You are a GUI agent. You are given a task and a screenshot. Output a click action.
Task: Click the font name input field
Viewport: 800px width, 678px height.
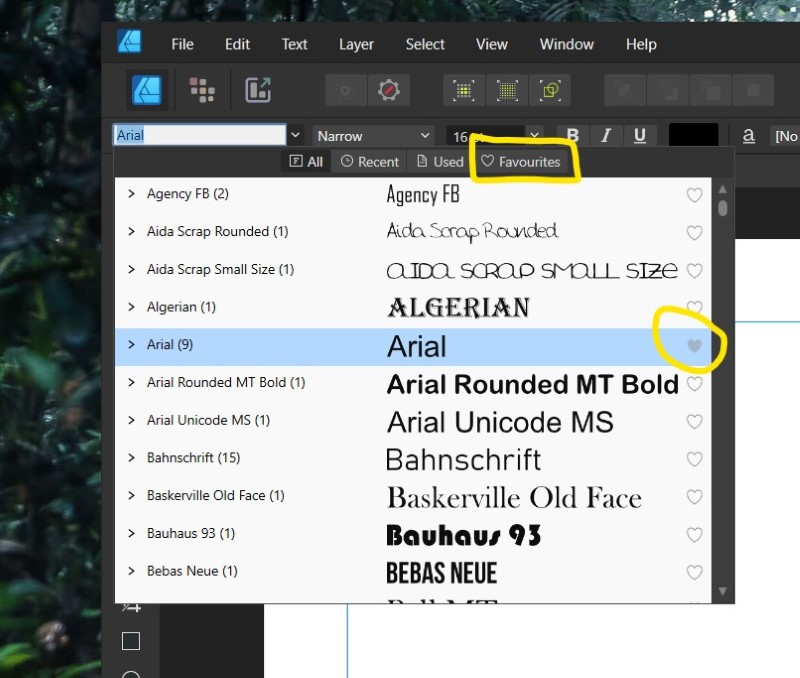point(199,135)
